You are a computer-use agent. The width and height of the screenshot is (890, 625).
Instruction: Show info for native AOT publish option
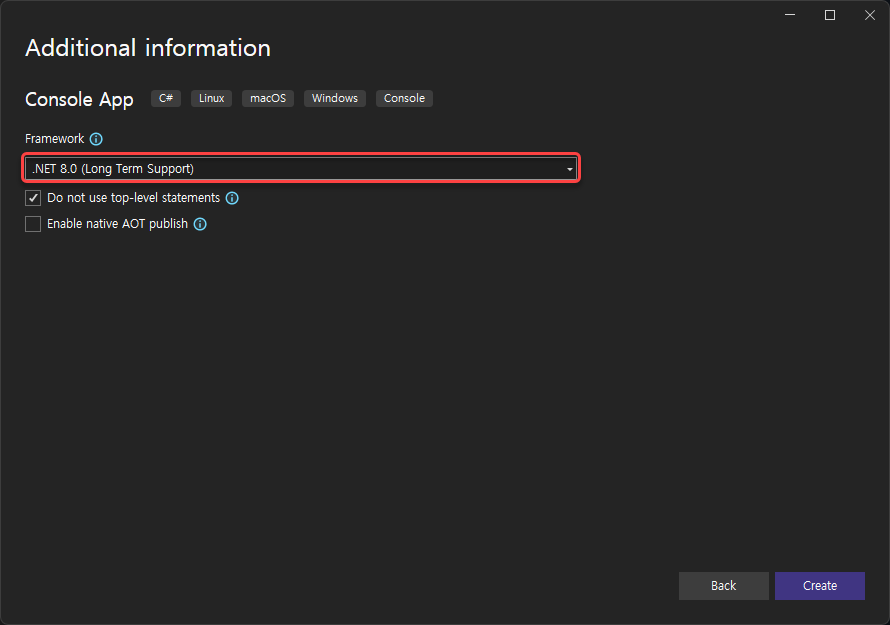click(200, 224)
